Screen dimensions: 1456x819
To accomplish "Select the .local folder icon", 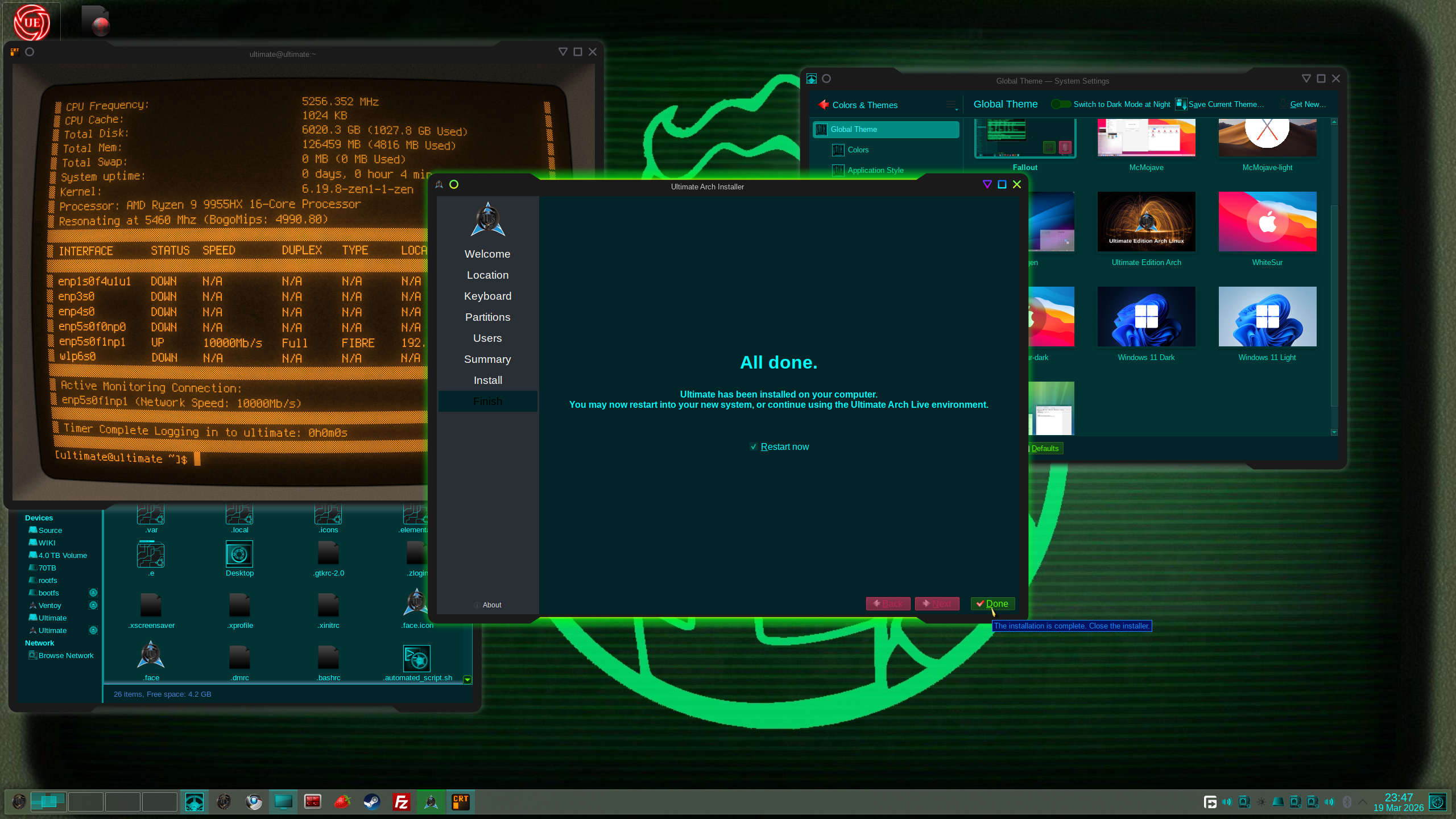I will pyautogui.click(x=239, y=514).
